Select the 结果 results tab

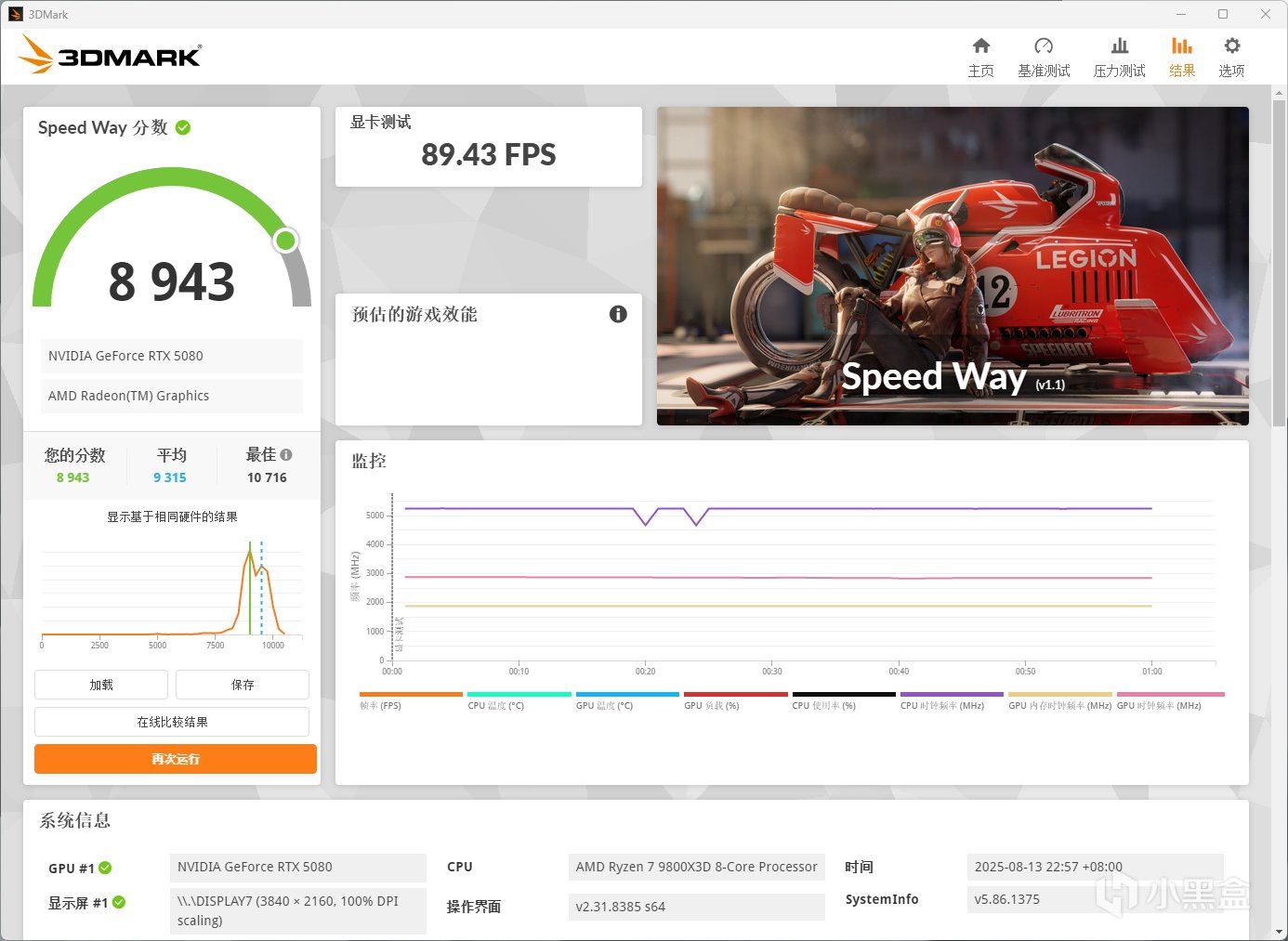click(1182, 58)
